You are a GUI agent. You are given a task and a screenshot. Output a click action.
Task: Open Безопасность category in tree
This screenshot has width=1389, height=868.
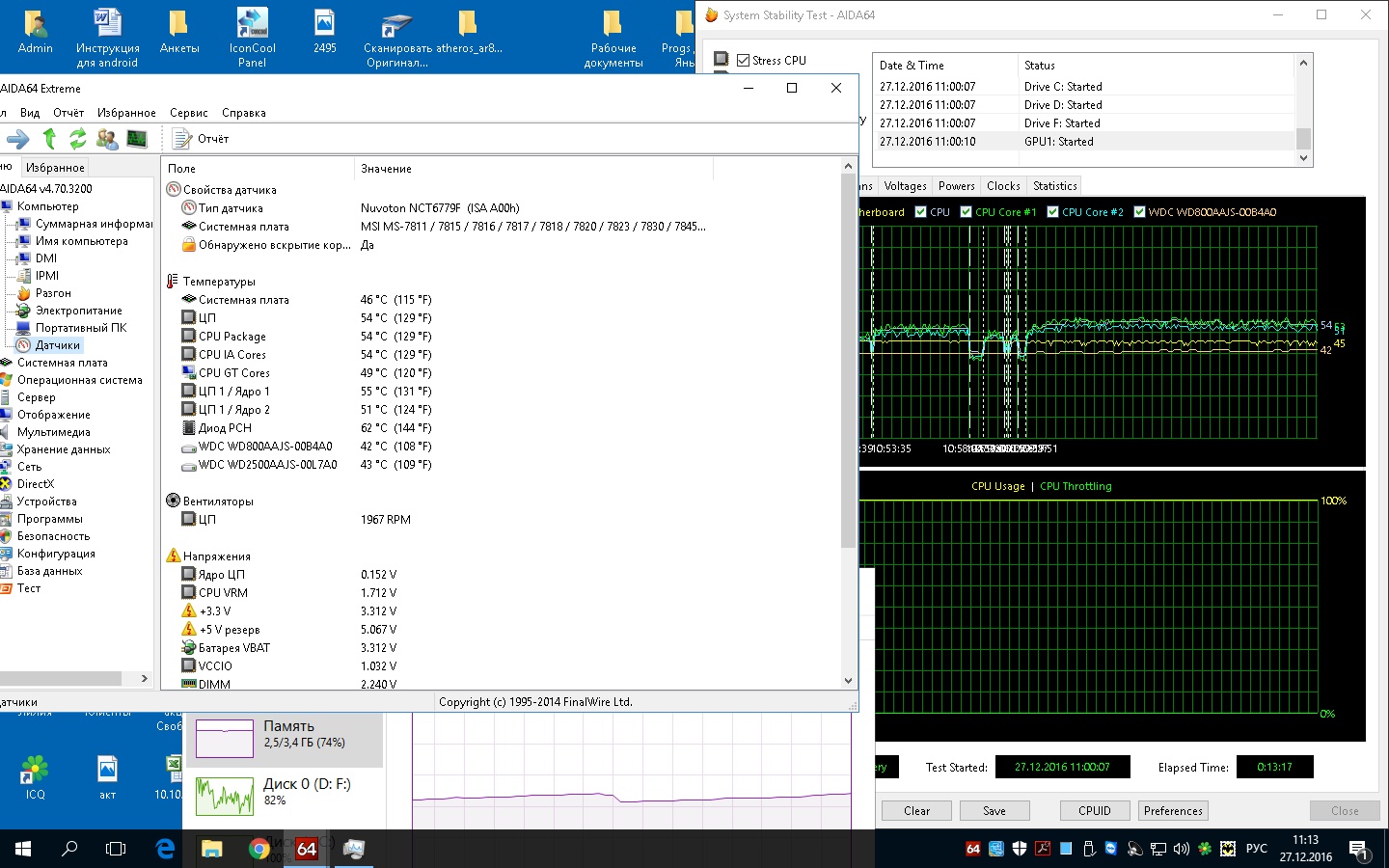(53, 536)
